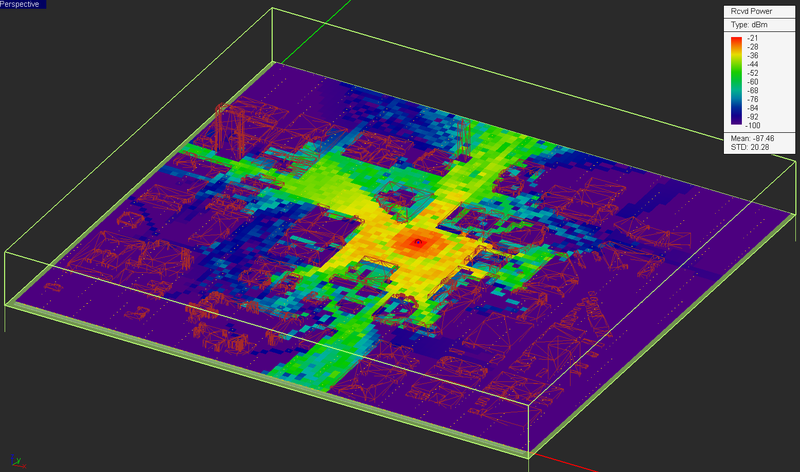Viewport: 800px width, 472px height.
Task: Click the -28 legend value
Action: click(x=753, y=47)
